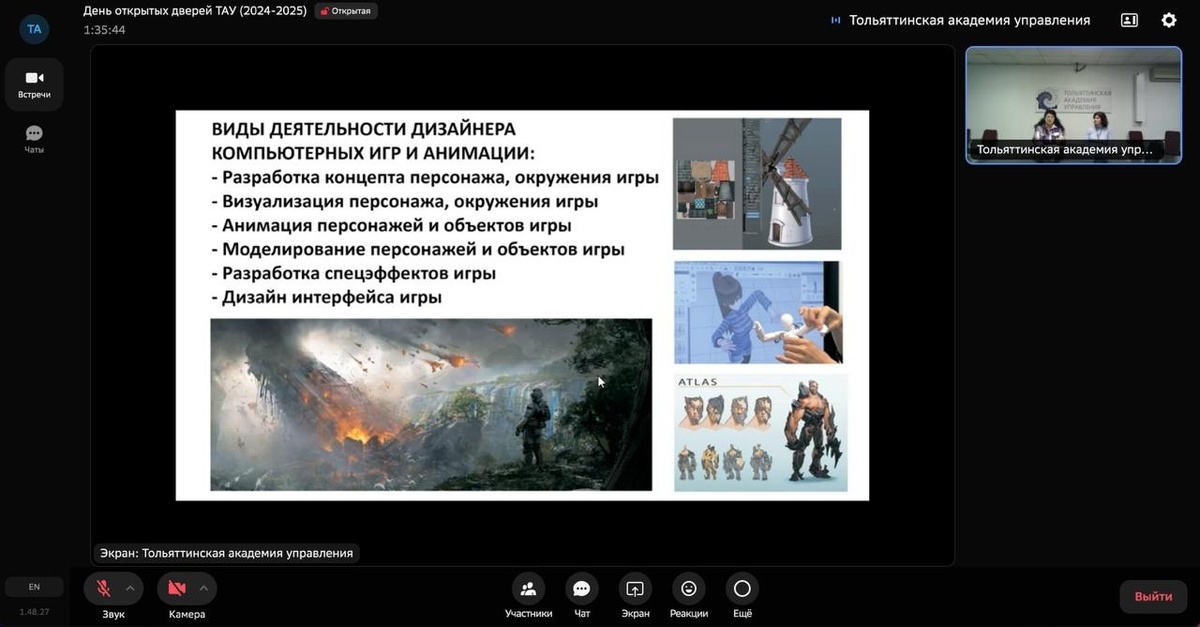The width and height of the screenshot is (1200, 627).
Task: Expand the camera device options arrow
Action: [204, 588]
